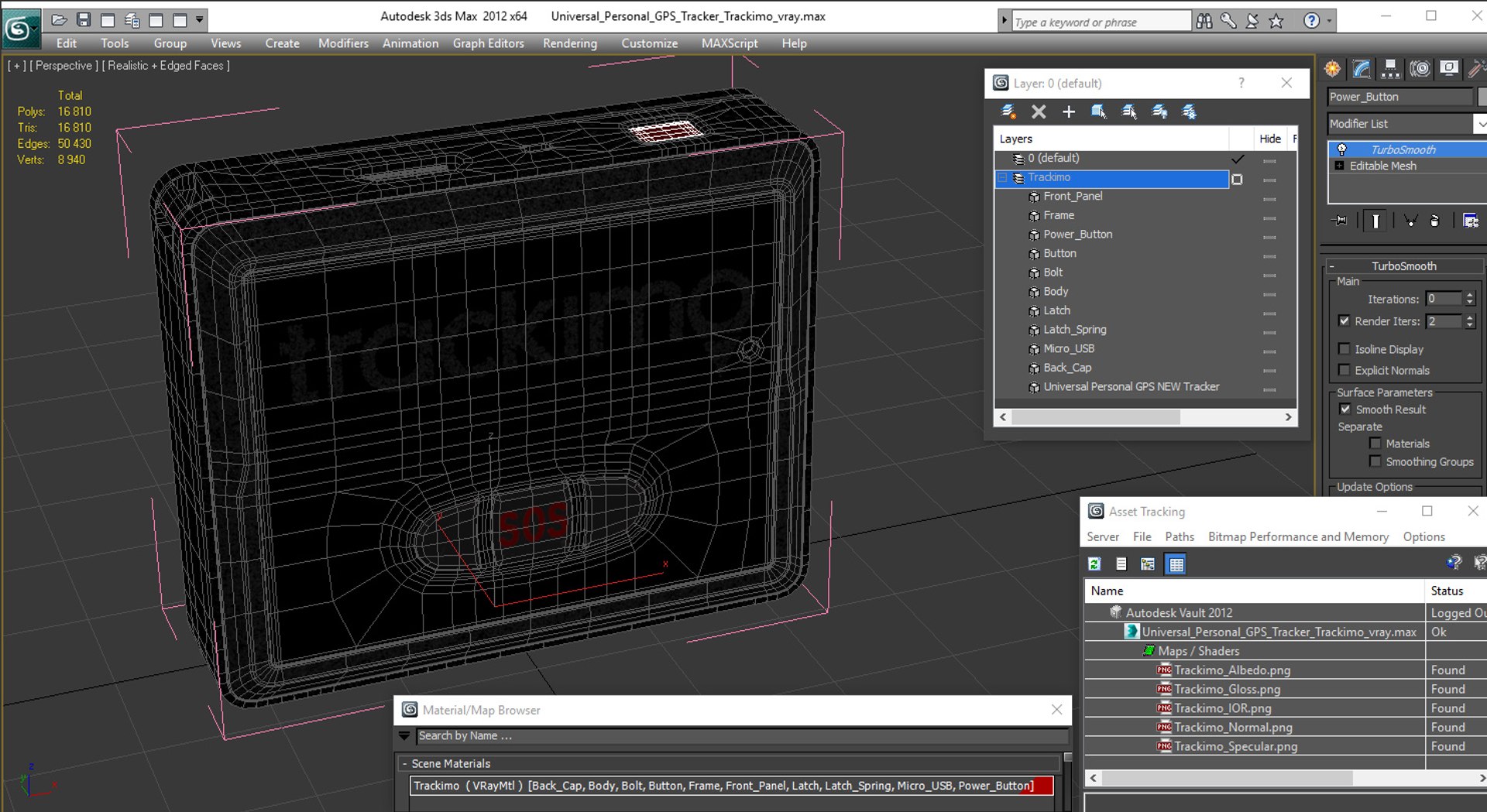Image resolution: width=1487 pixels, height=812 pixels.
Task: Uncheck the Smooth Result checkbox
Action: point(1344,409)
